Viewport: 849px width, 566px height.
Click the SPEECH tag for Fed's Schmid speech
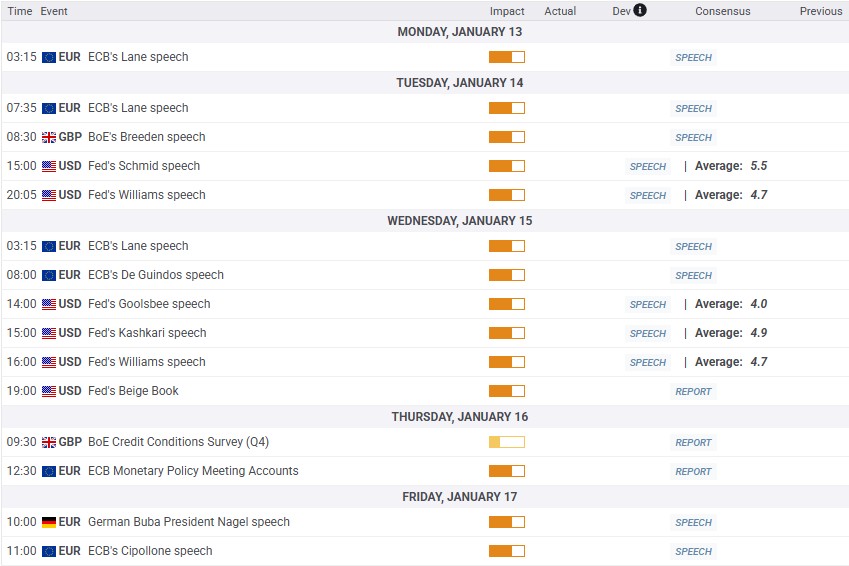[648, 167]
